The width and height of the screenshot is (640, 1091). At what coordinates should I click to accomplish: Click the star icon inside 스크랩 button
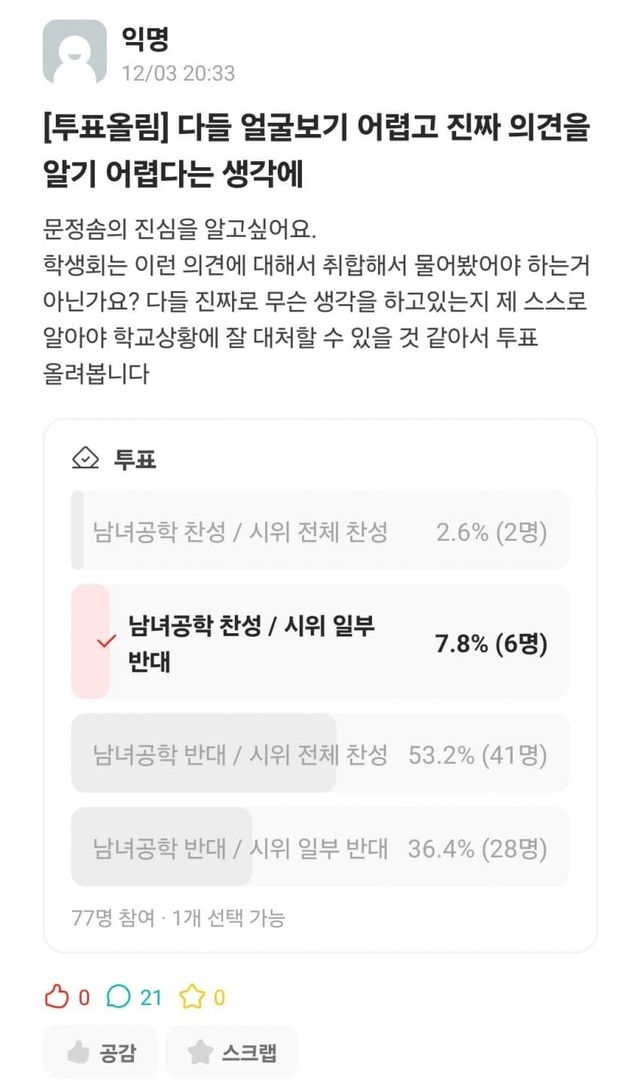(200, 1052)
